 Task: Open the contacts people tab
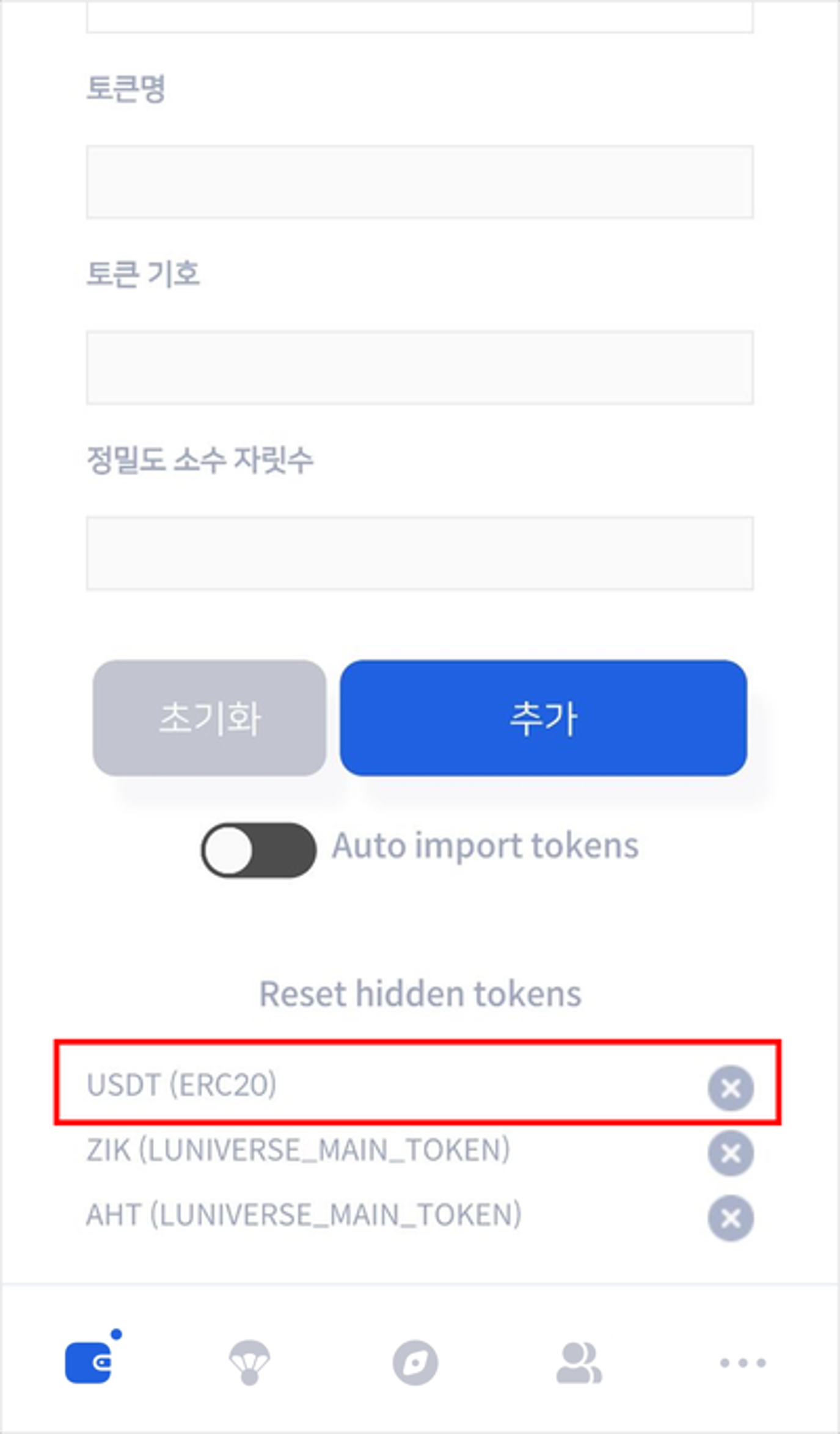coord(579,1363)
